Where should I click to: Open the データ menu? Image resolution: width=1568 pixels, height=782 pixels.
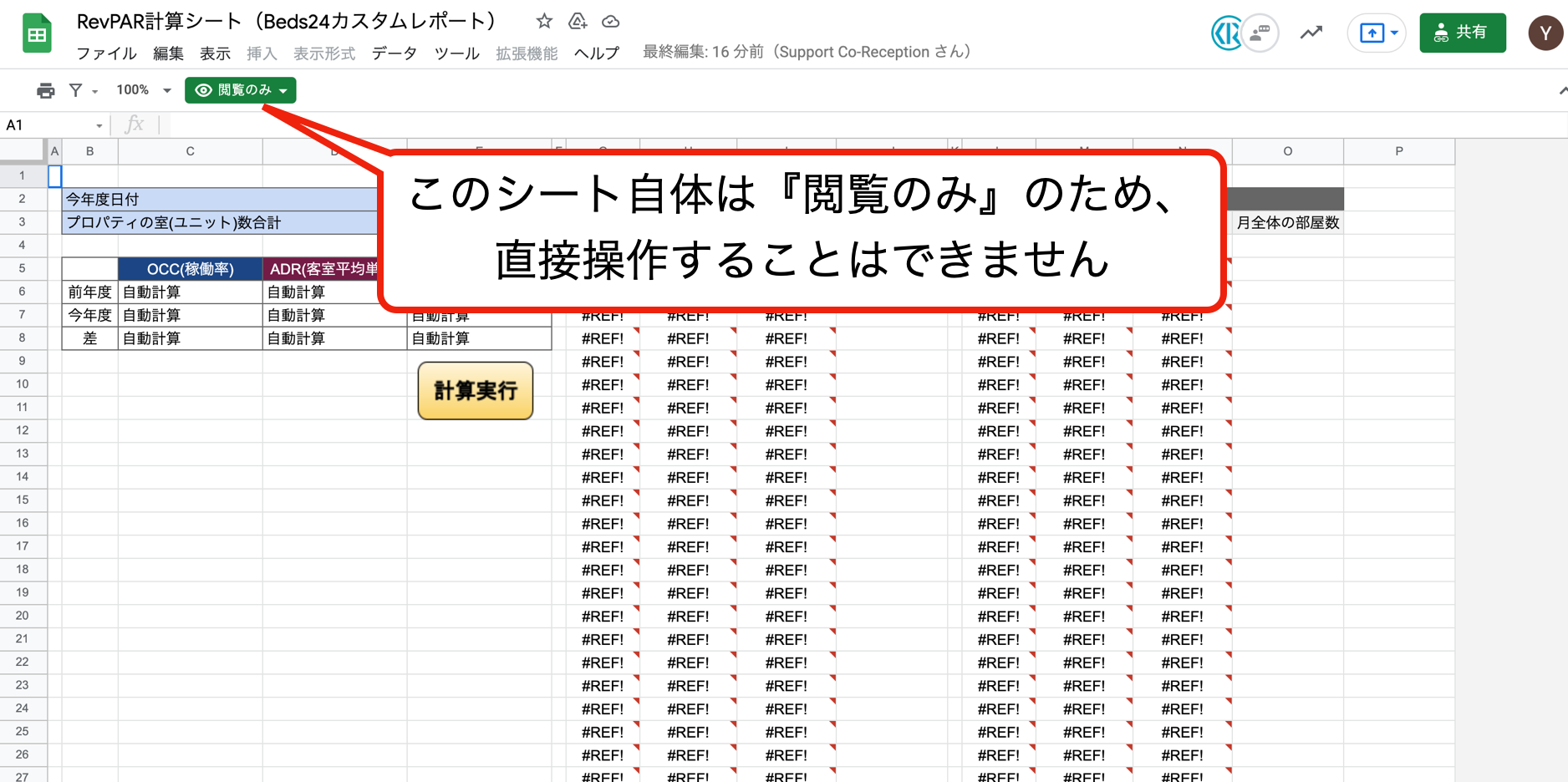[x=394, y=53]
